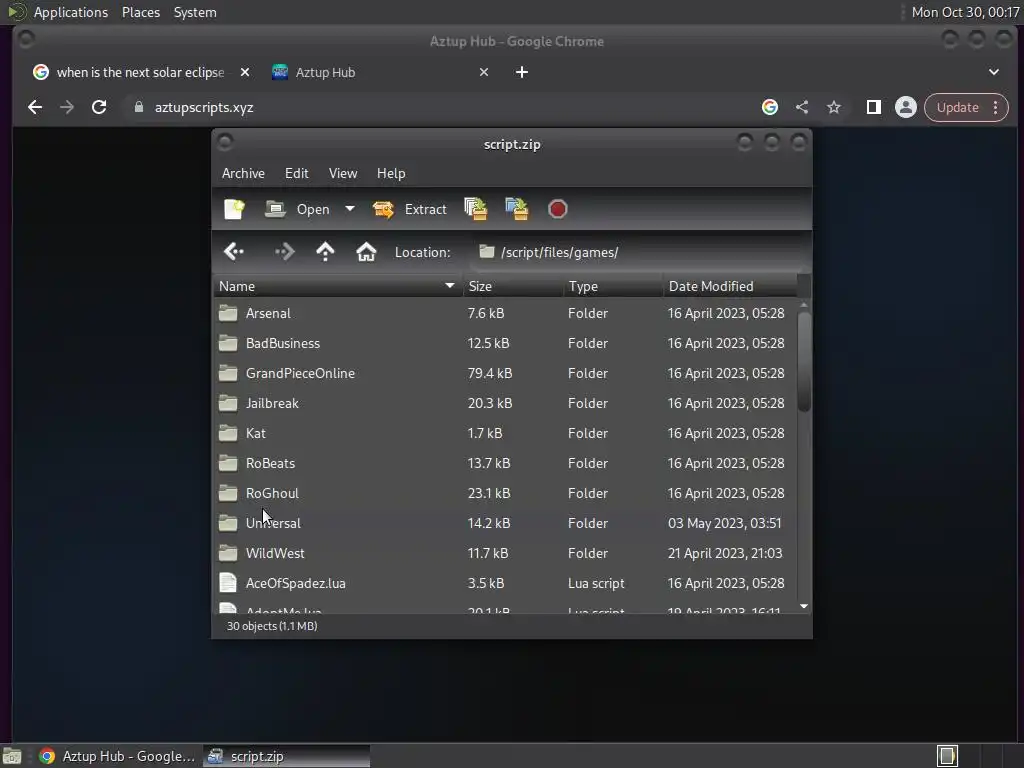This screenshot has width=1024, height=768.
Task: Go to archive home location
Action: [x=366, y=252]
